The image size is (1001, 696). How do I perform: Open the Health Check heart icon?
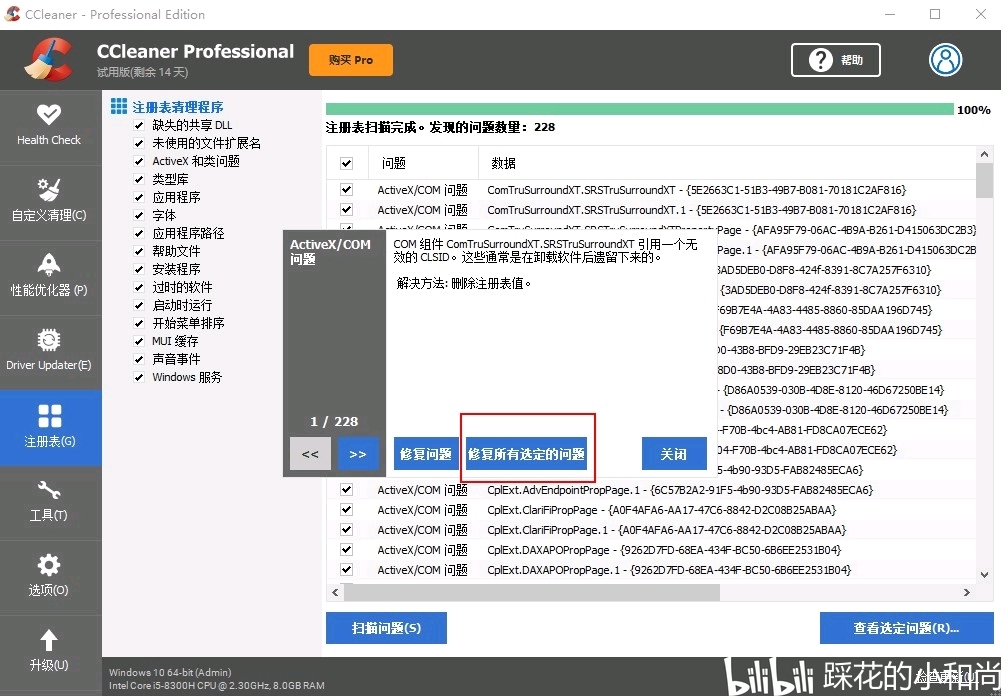tap(49, 115)
